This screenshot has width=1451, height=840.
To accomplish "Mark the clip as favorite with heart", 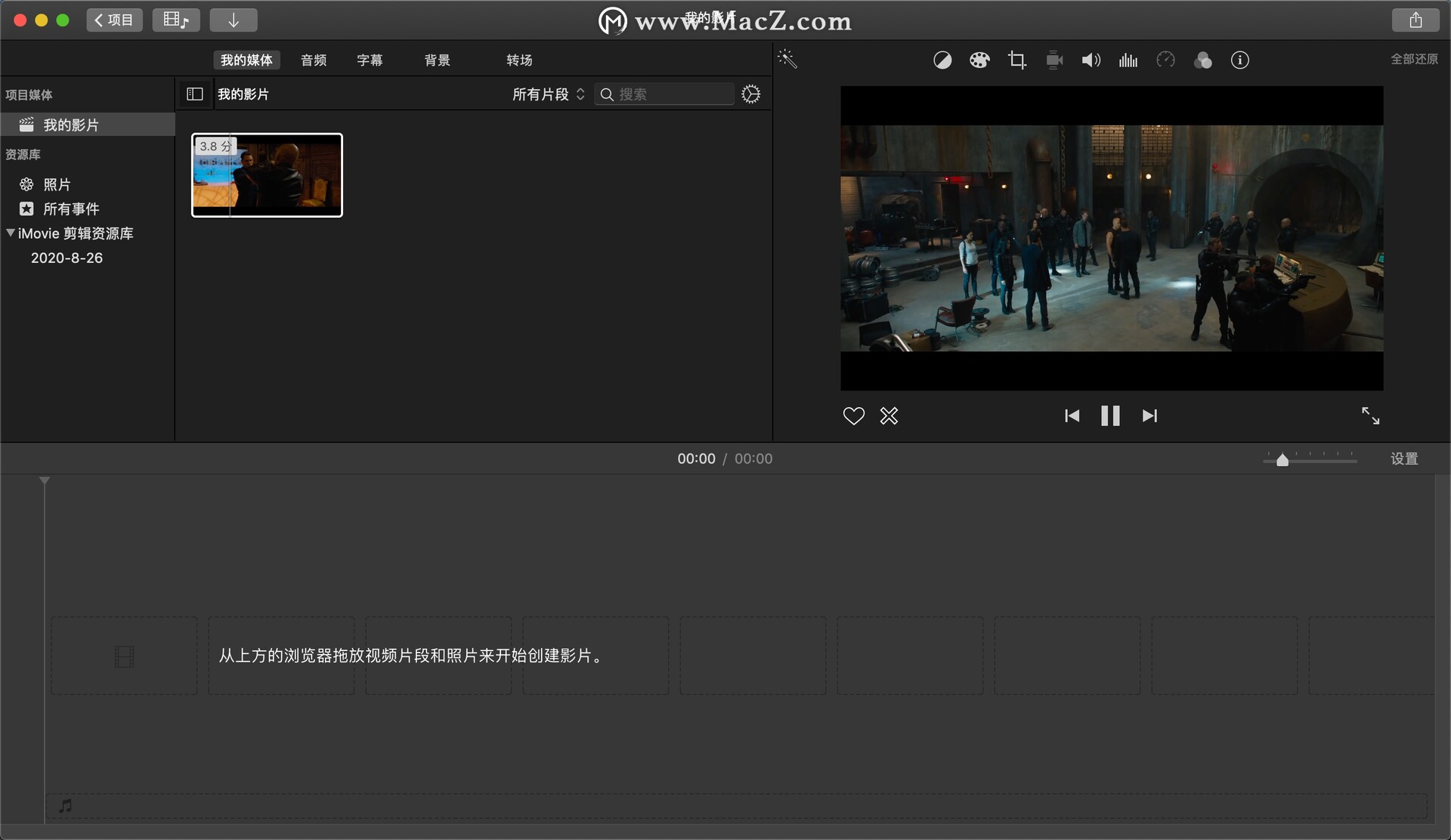I will [853, 415].
